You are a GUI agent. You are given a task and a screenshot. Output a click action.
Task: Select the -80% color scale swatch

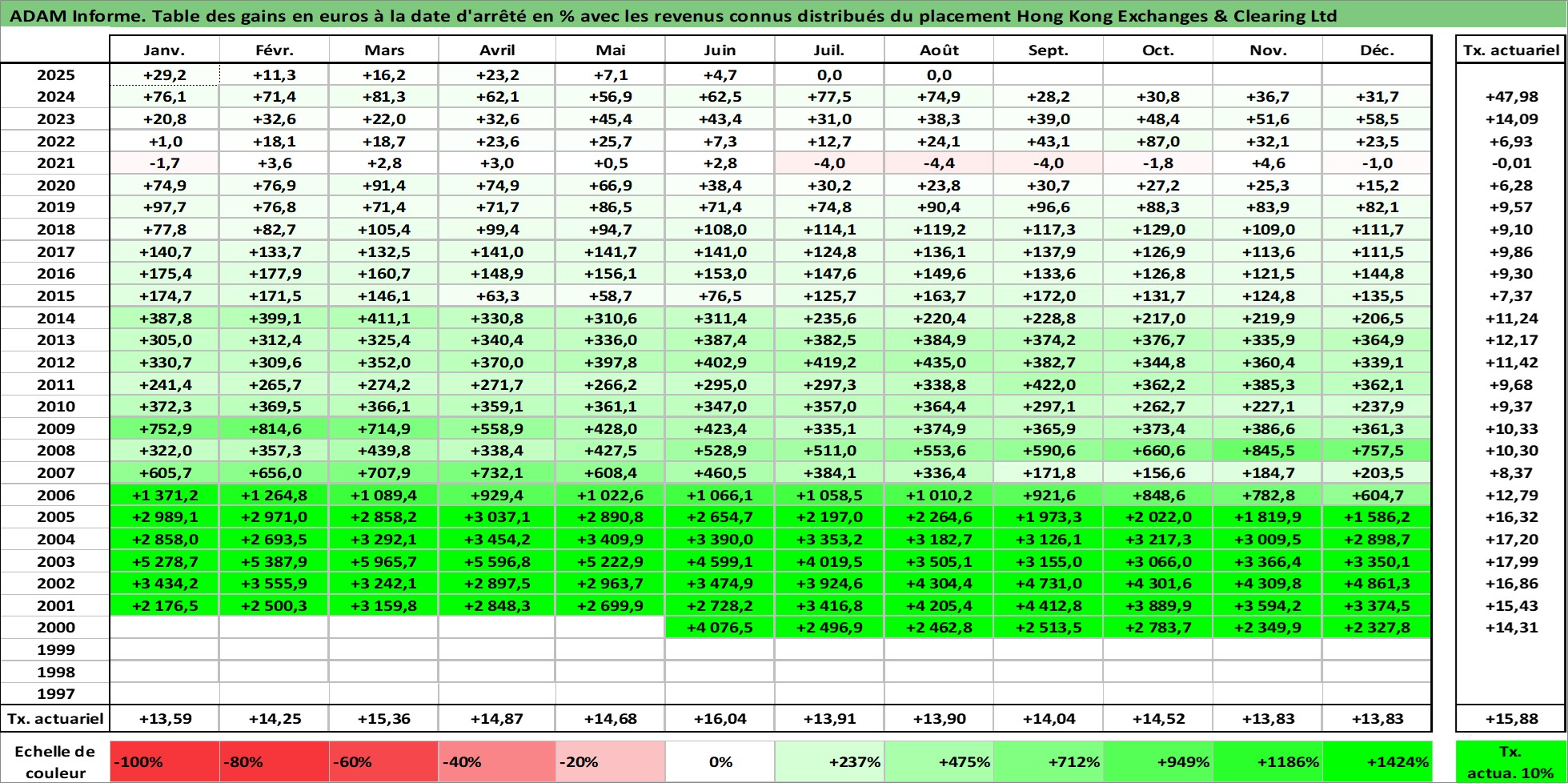pos(274,761)
